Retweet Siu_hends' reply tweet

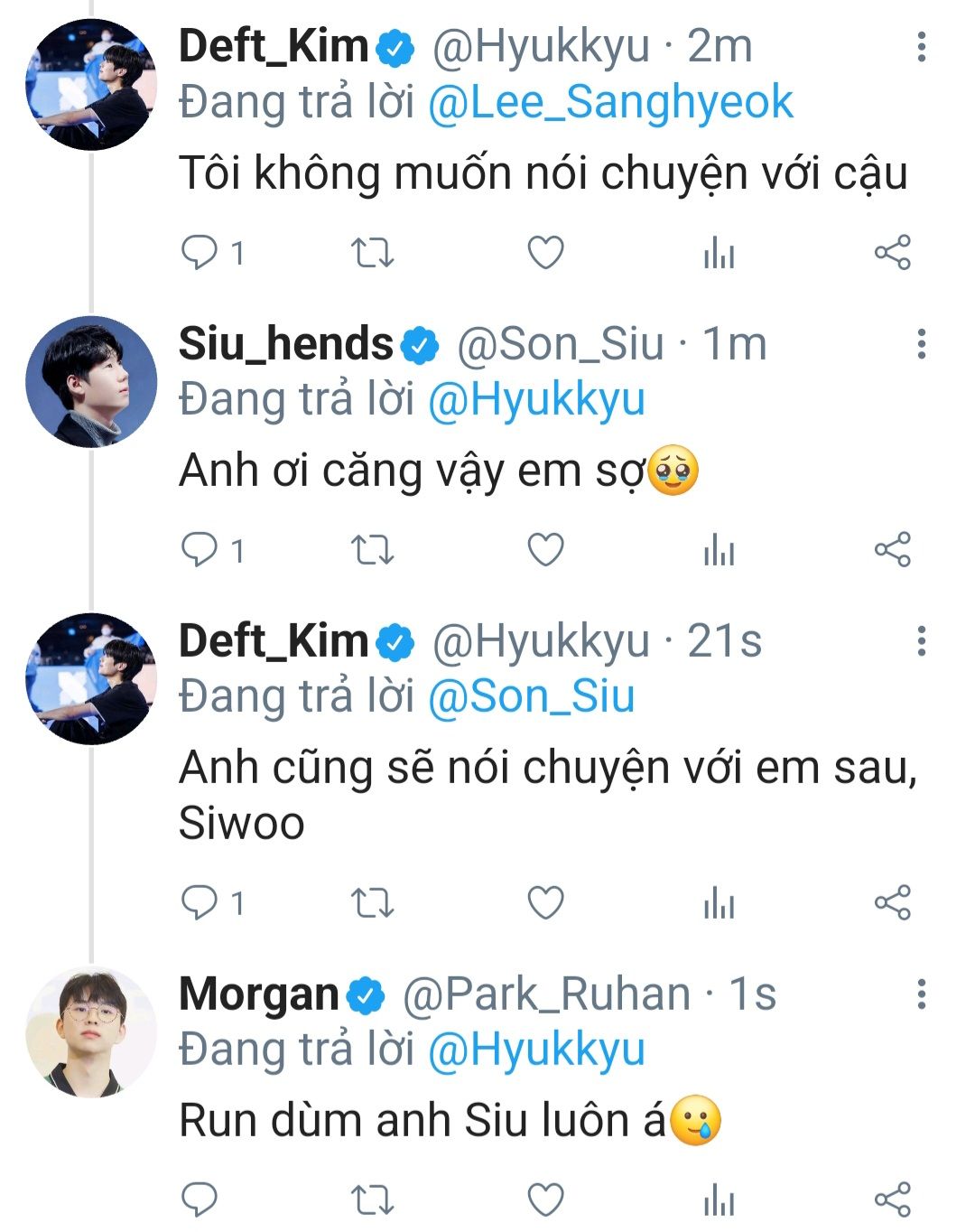372,549
